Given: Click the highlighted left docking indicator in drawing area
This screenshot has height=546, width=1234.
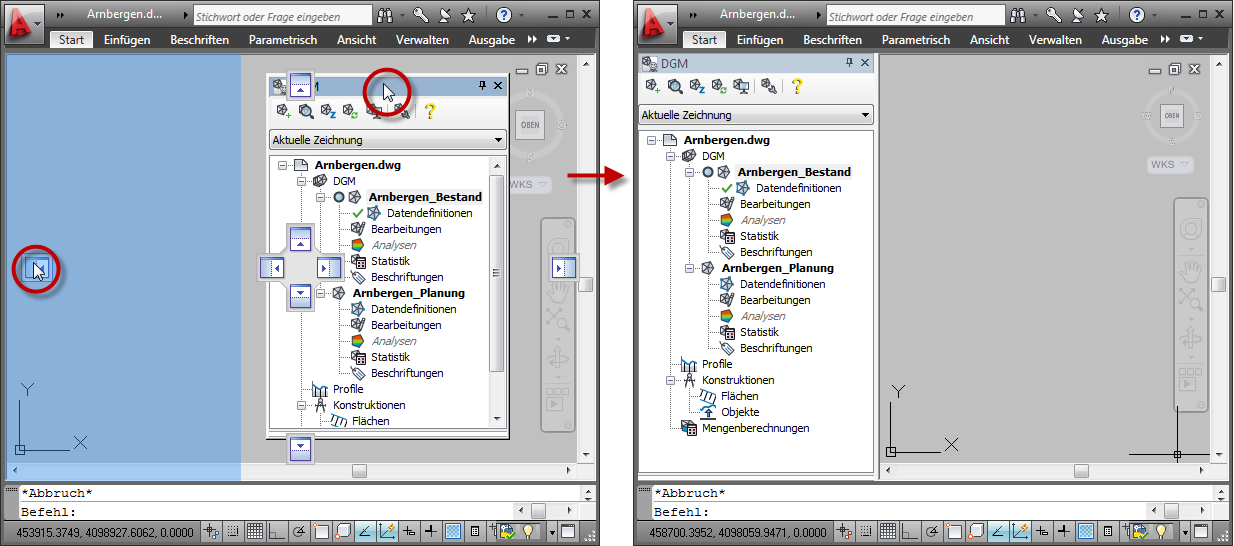Looking at the screenshot, I should tap(36, 268).
